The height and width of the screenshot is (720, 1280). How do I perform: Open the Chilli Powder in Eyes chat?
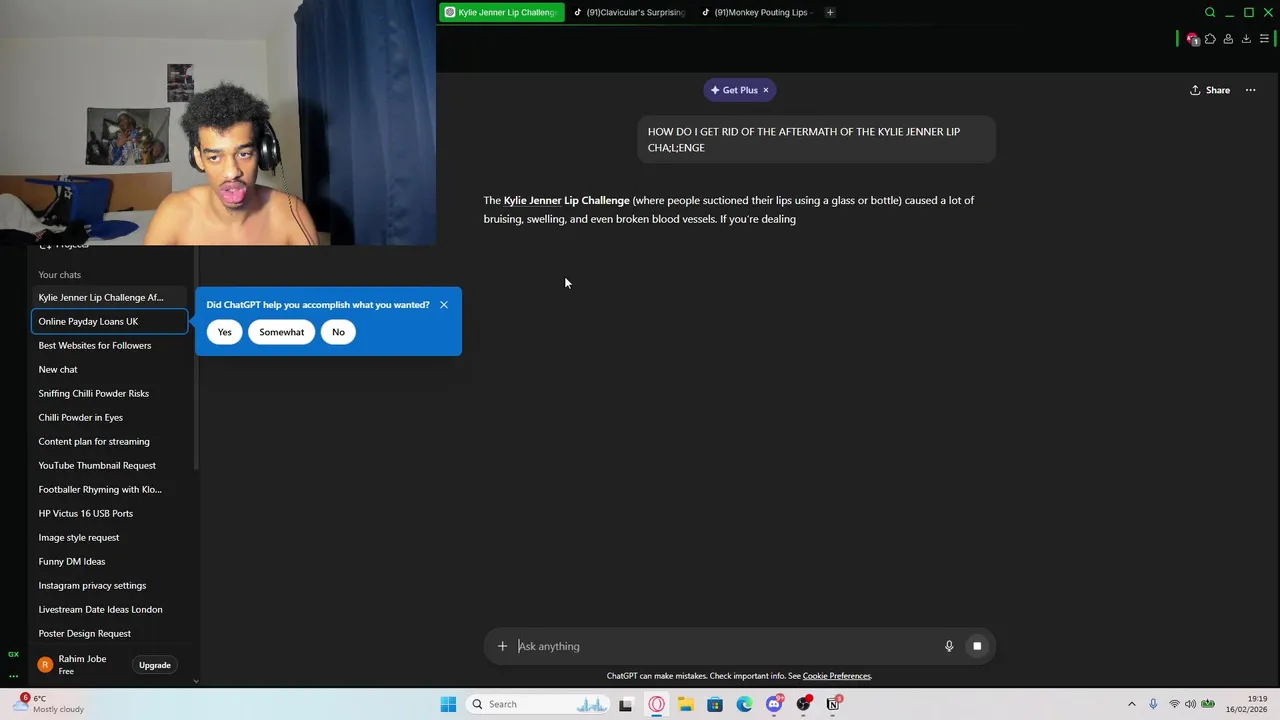tap(109, 417)
